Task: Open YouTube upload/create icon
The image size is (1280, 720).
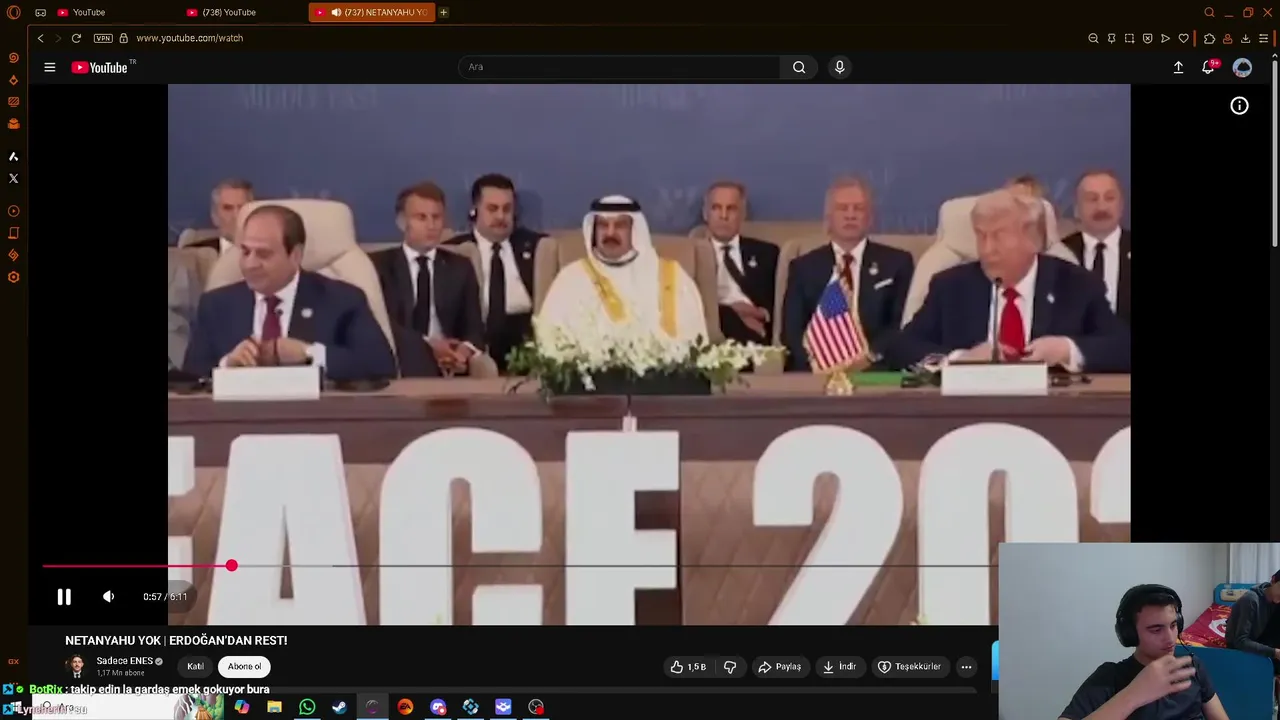Action: [1178, 67]
